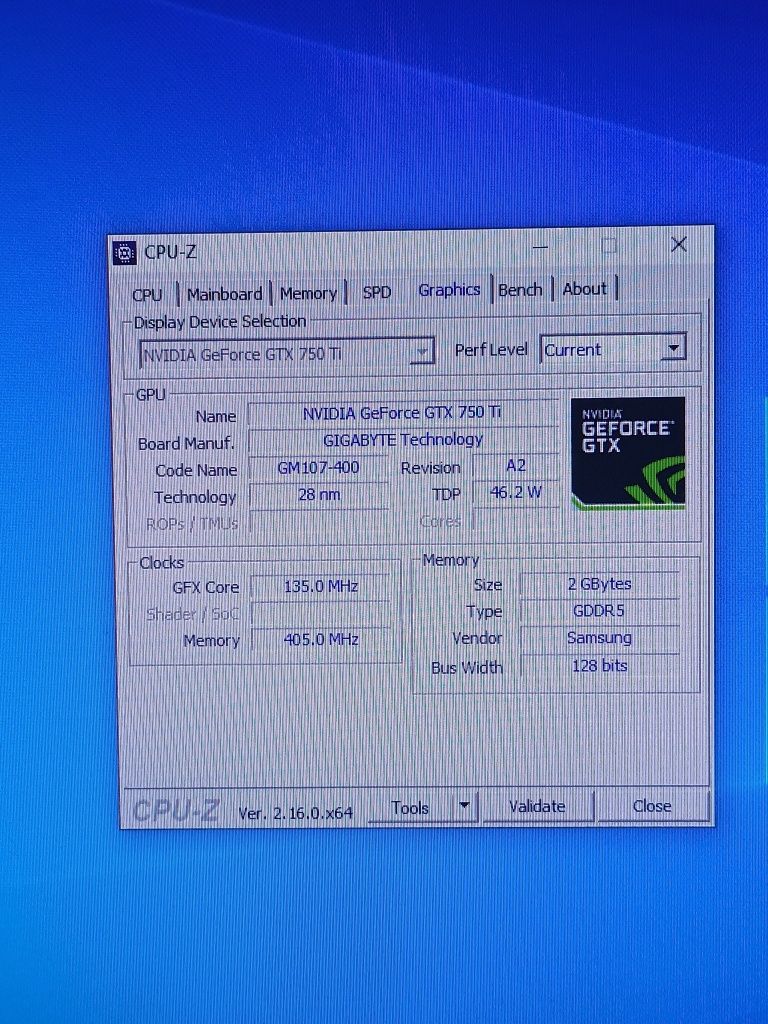
Task: Click the empty ROPs / TMUs field
Action: click(319, 522)
